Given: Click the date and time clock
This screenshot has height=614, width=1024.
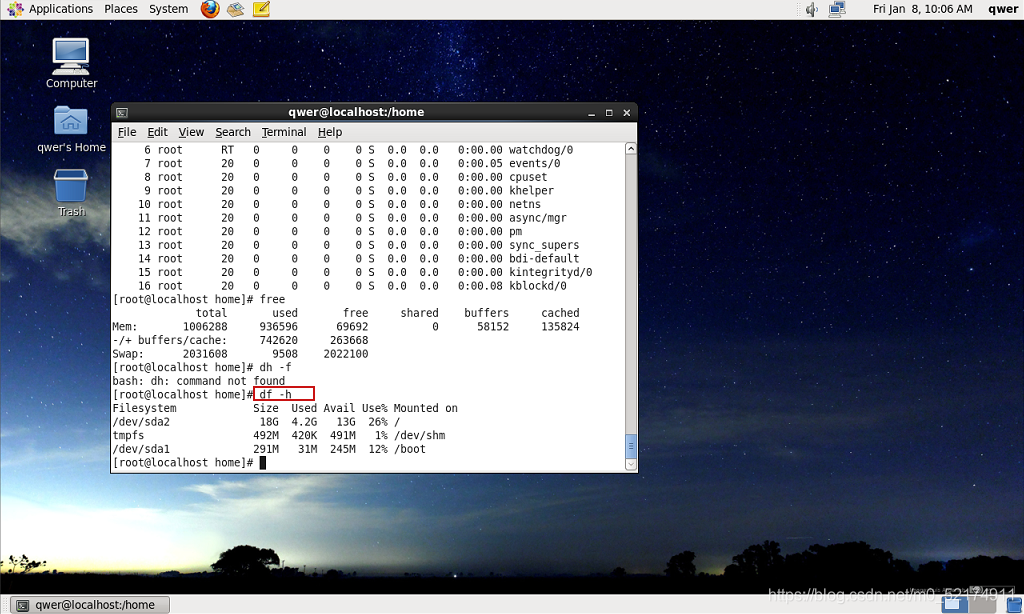Looking at the screenshot, I should click(922, 9).
